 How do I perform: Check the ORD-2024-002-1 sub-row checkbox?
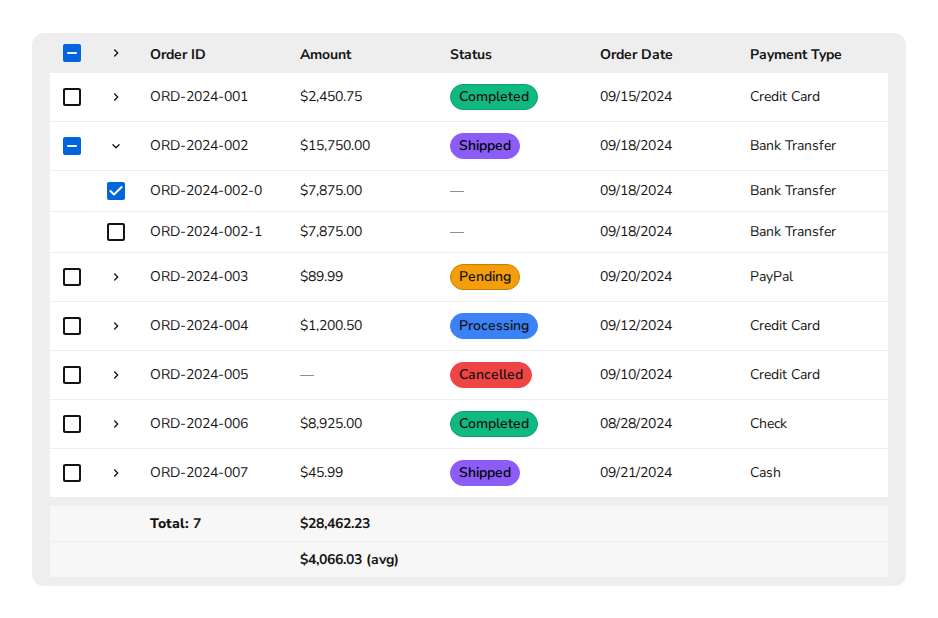116,231
